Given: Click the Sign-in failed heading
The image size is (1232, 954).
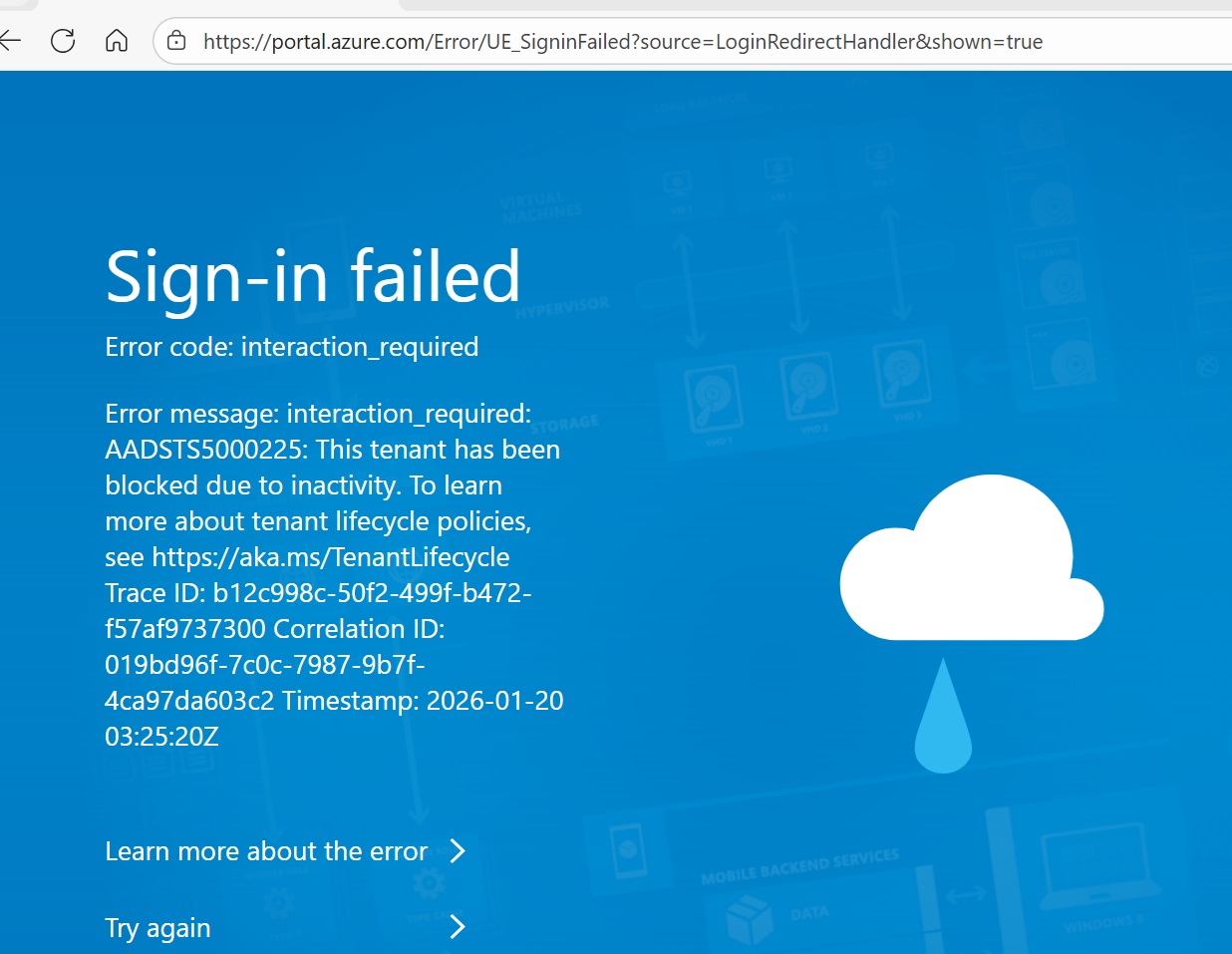Looking at the screenshot, I should pyautogui.click(x=313, y=277).
